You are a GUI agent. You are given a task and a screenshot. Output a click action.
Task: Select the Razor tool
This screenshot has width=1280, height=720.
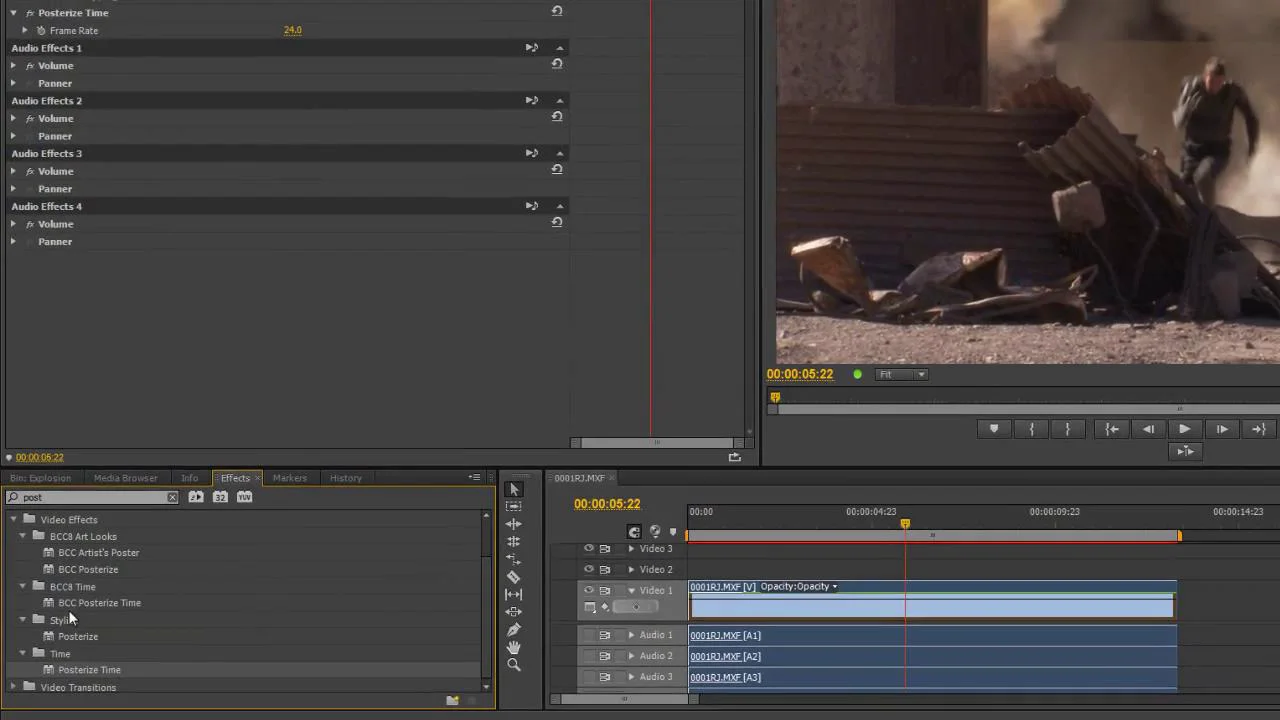click(x=514, y=577)
